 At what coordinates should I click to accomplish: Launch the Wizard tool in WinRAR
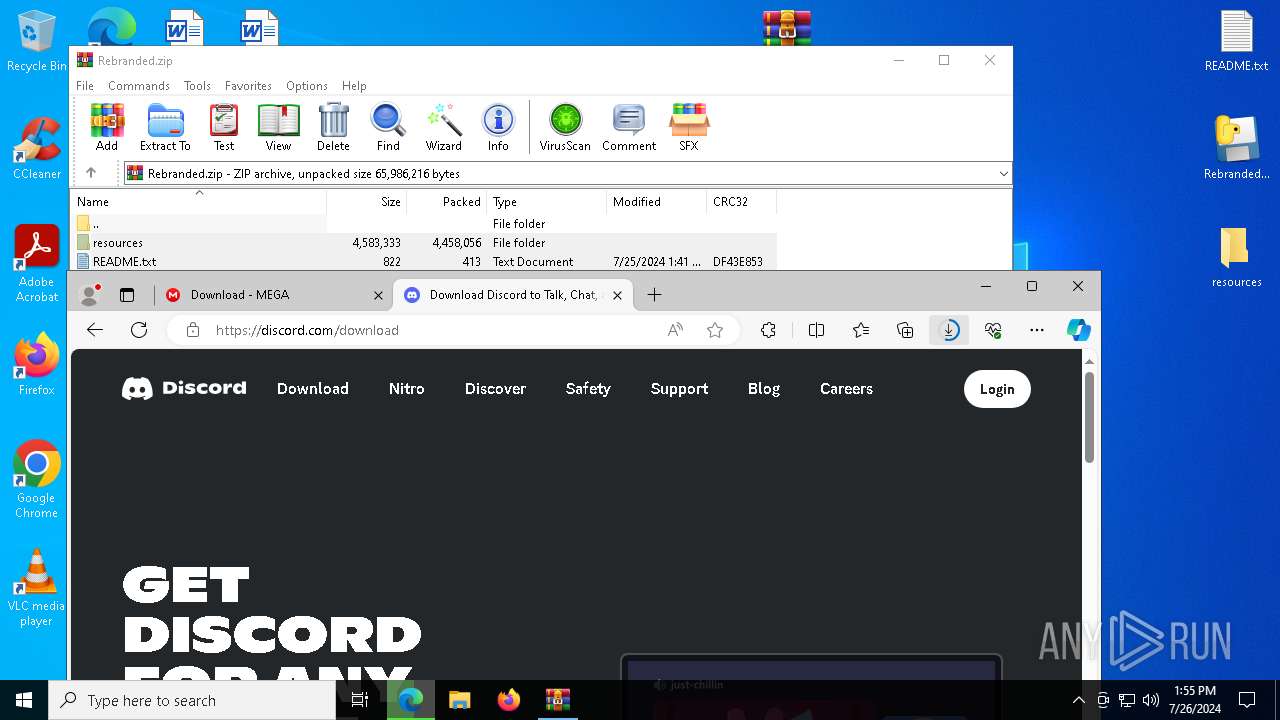tap(443, 127)
